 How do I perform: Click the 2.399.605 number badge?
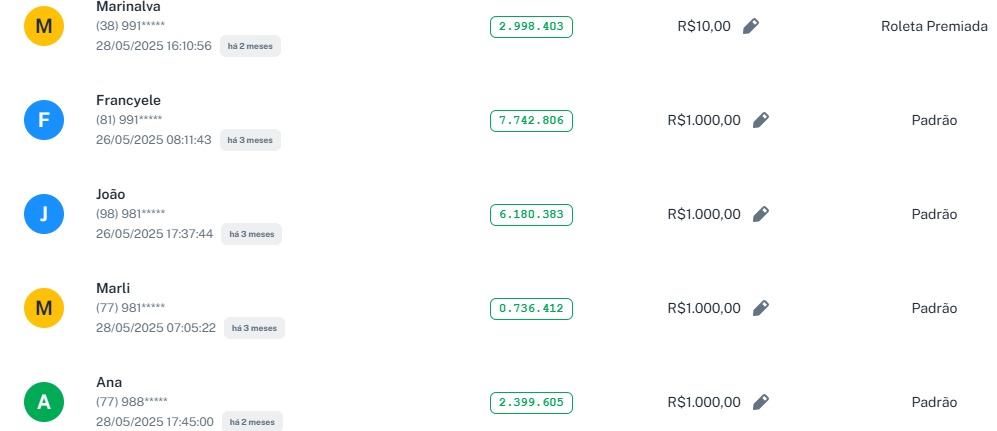click(x=531, y=403)
